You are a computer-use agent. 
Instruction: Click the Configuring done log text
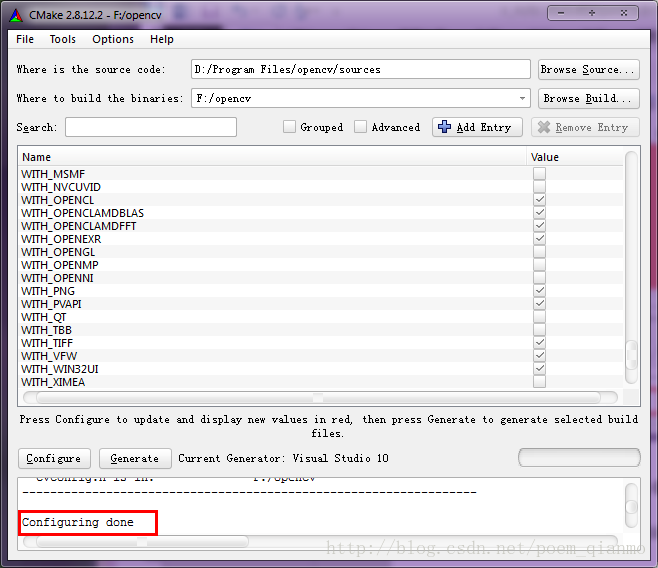pyautogui.click(x=78, y=522)
